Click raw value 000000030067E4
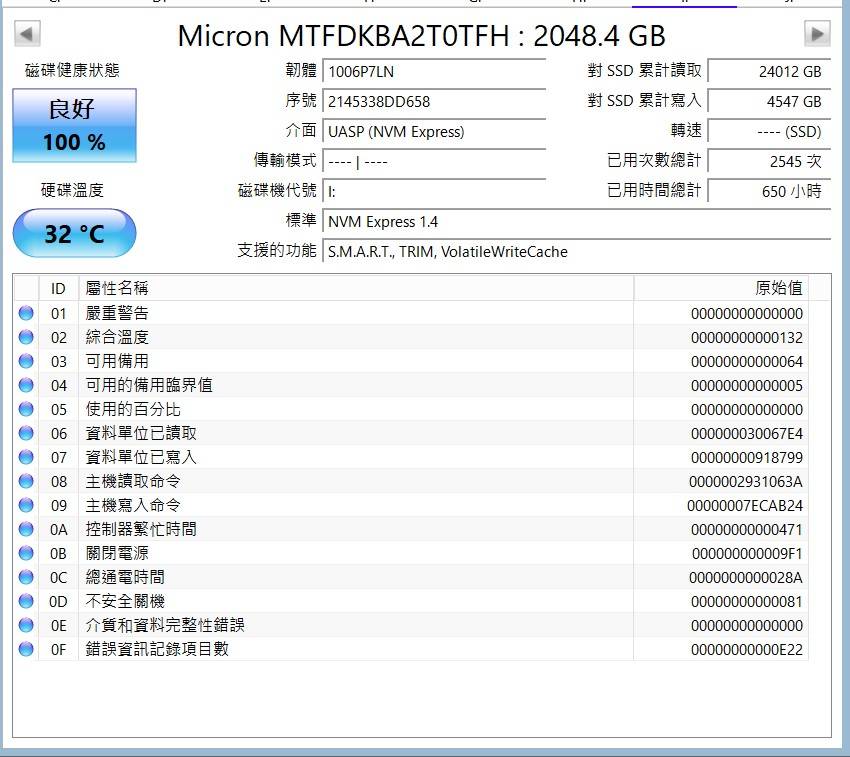This screenshot has width=850, height=757. tap(746, 434)
